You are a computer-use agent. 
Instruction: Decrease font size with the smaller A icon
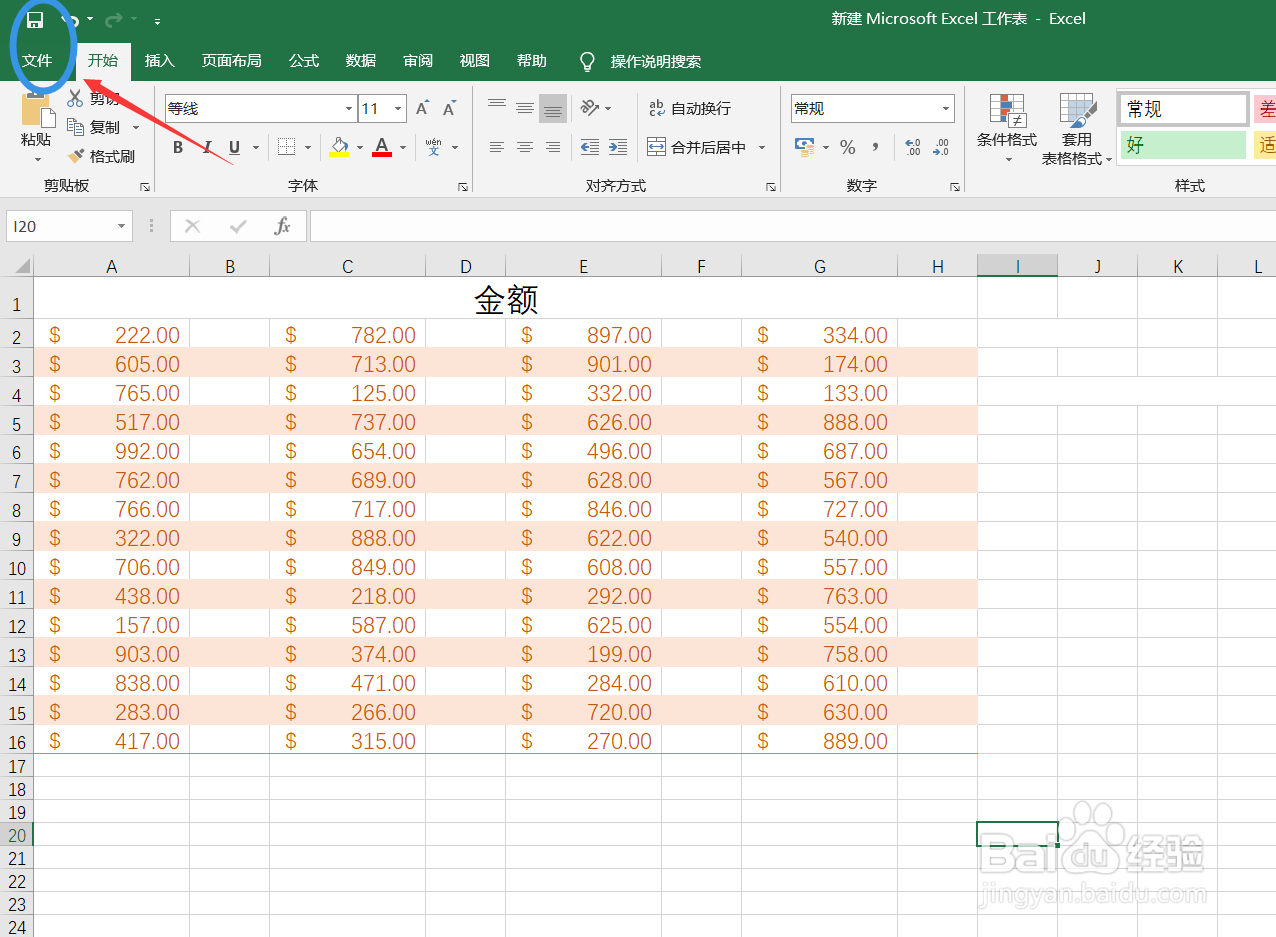click(x=450, y=108)
